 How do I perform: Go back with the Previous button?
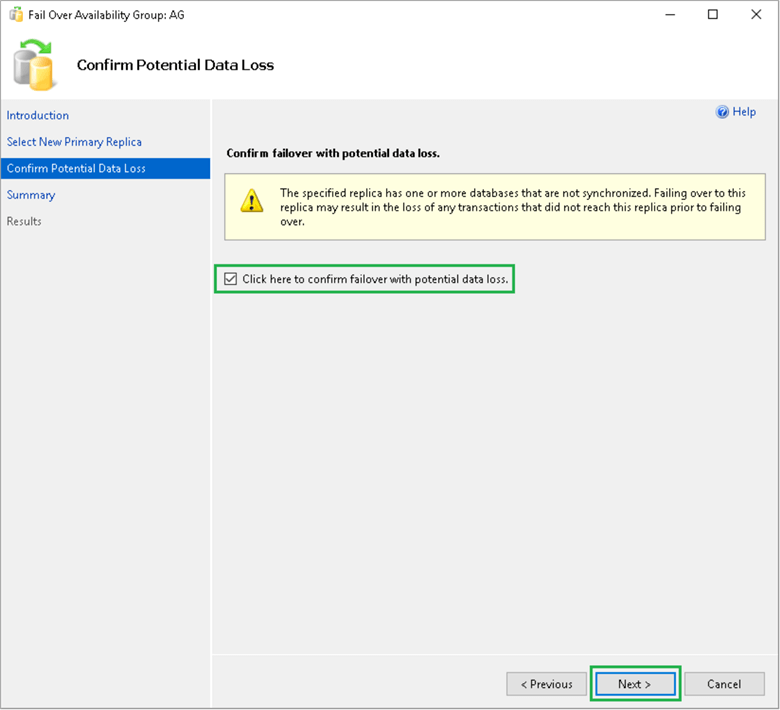coord(546,684)
